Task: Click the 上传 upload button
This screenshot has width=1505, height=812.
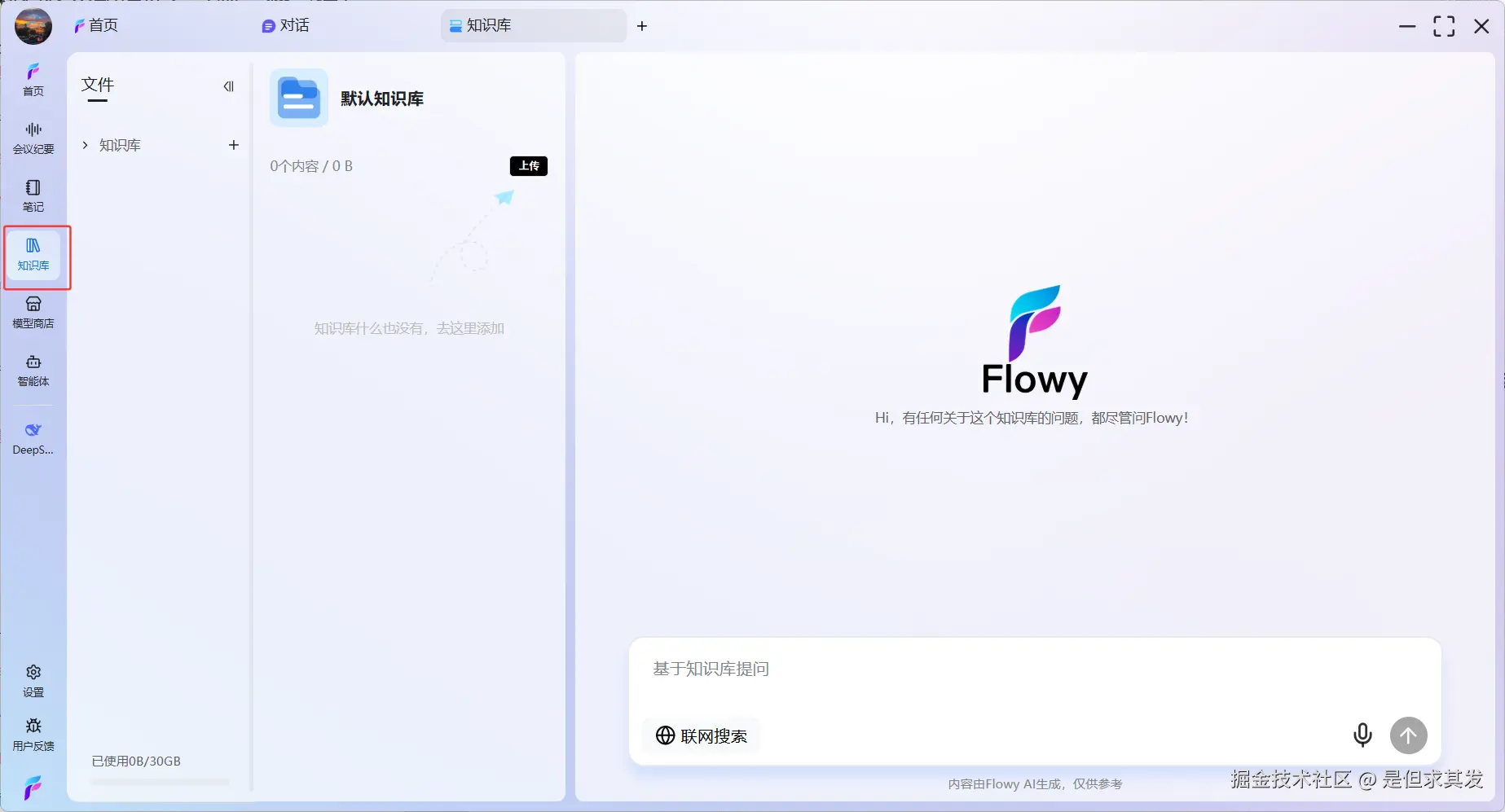Action: [528, 165]
